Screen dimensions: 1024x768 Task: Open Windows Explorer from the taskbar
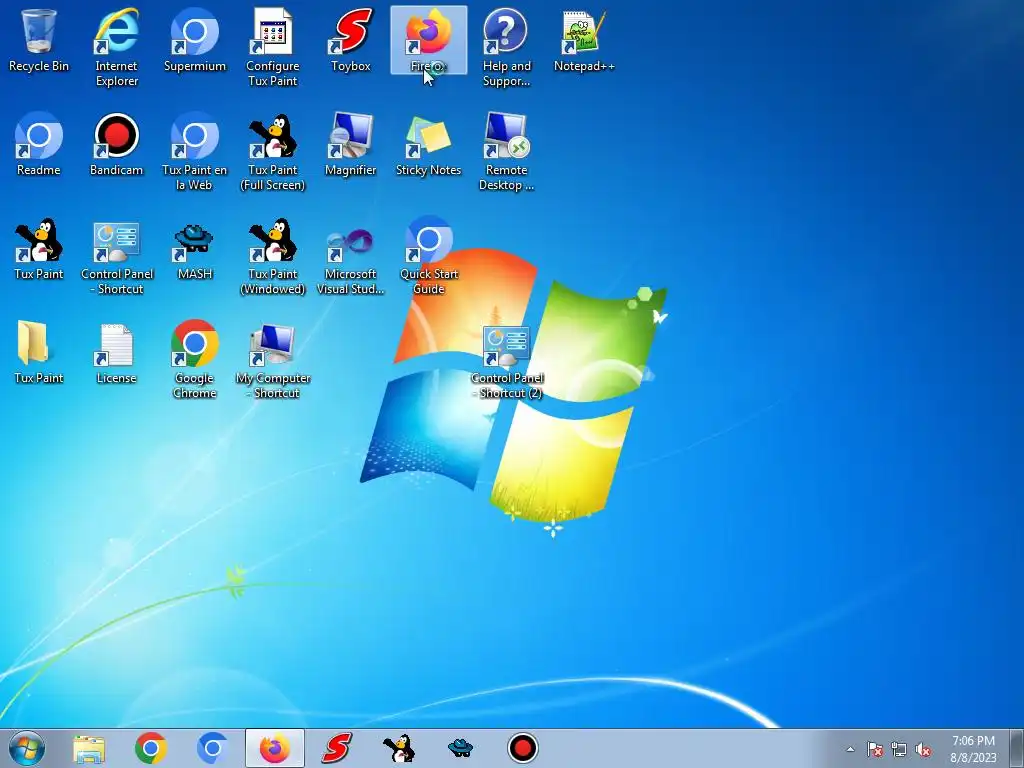coord(89,748)
